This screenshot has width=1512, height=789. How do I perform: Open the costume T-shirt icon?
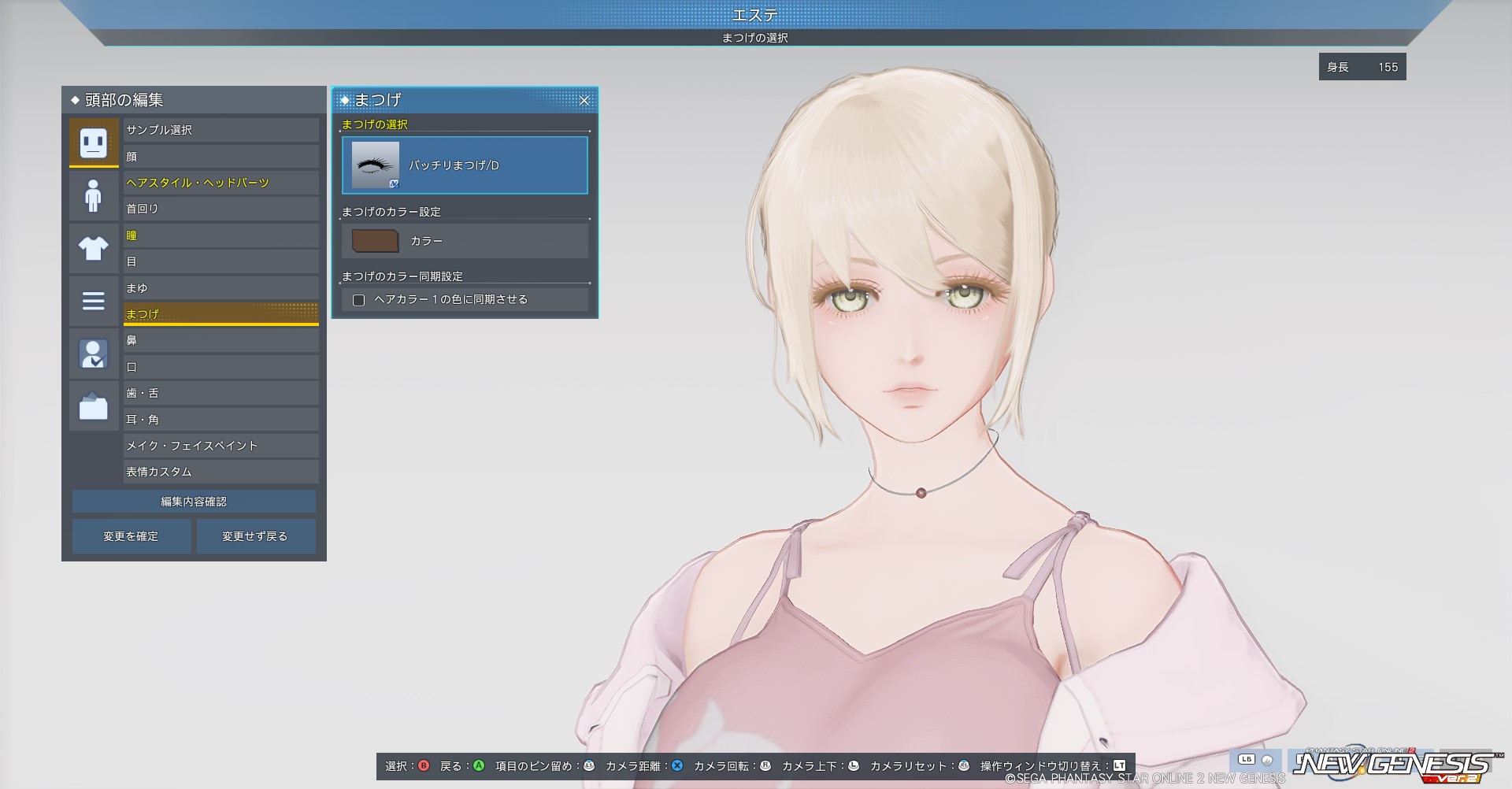94,248
